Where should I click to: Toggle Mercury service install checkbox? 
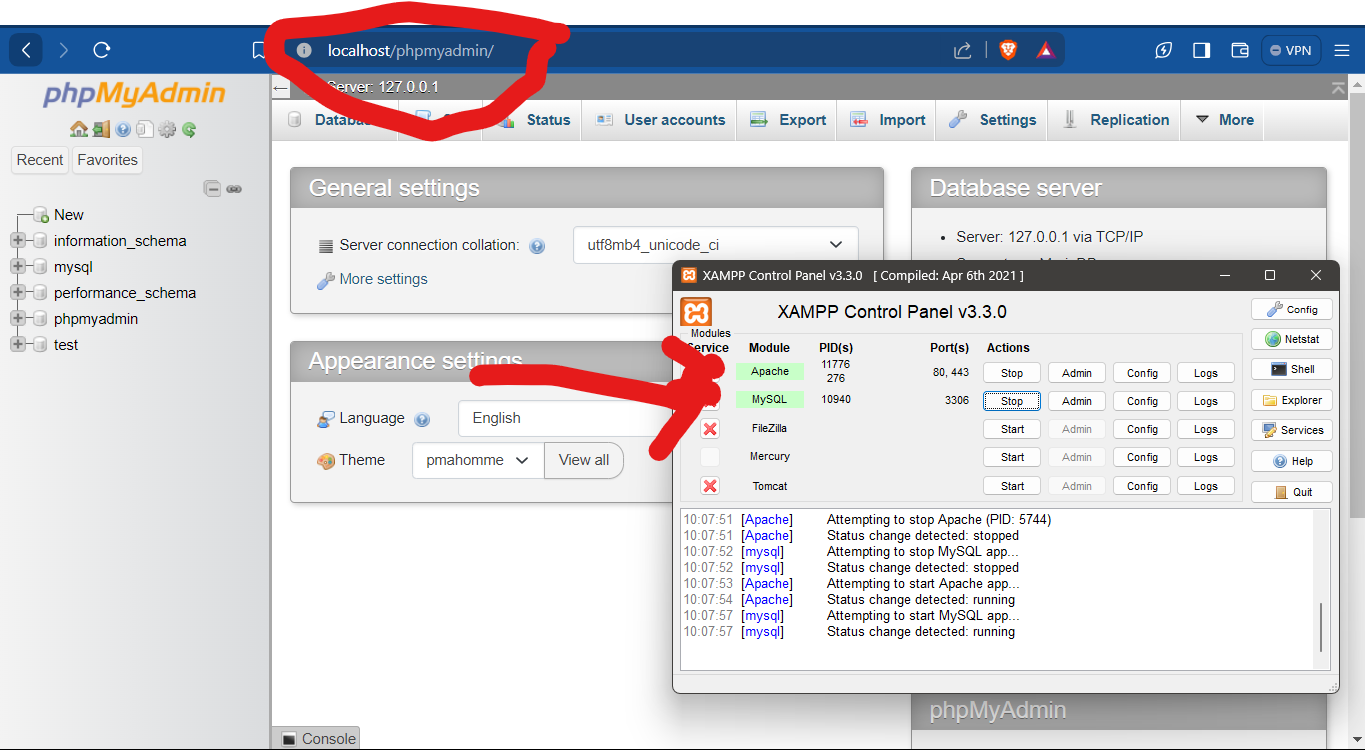tap(710, 457)
